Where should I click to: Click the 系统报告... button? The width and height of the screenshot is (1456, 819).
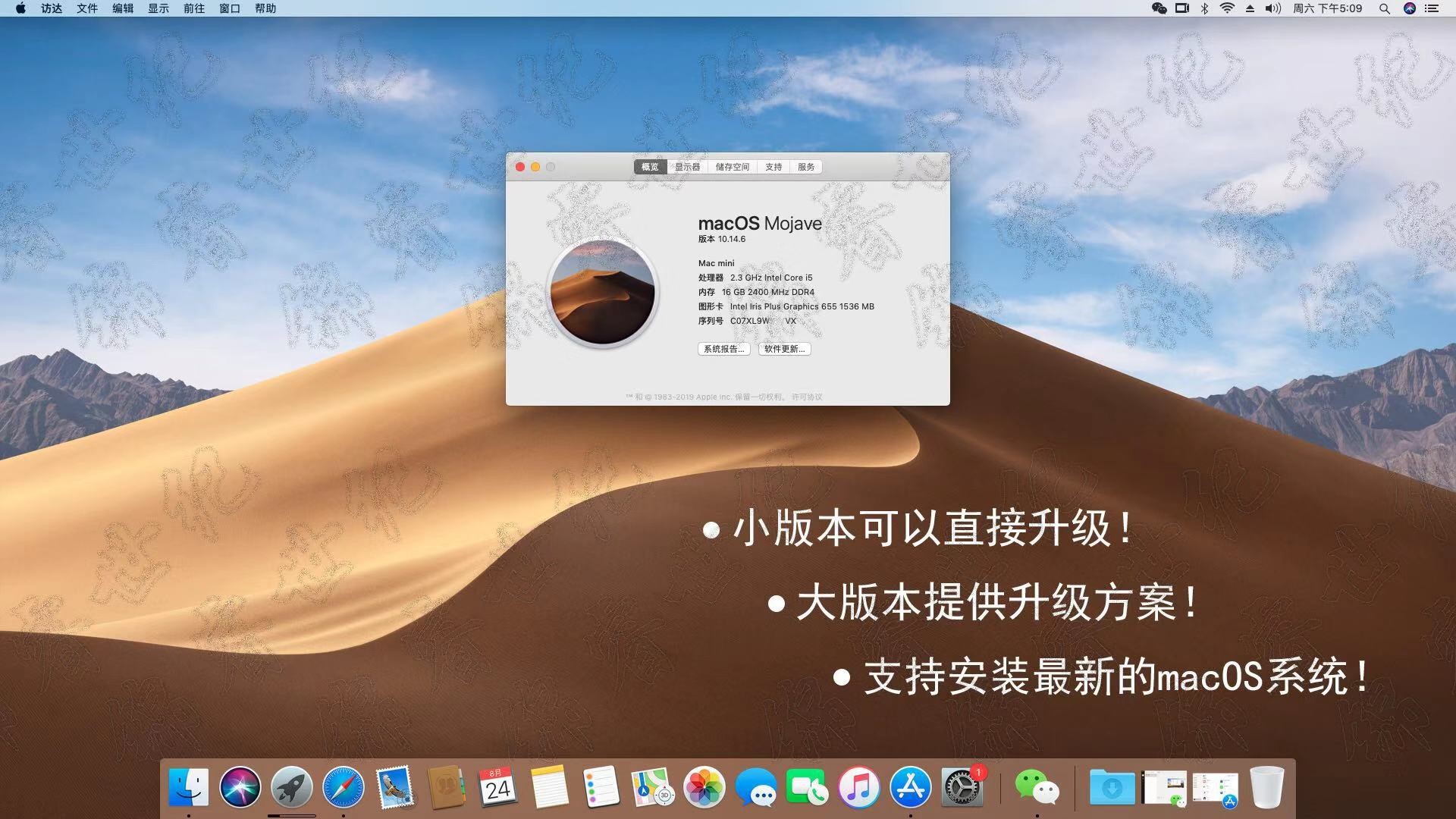(x=724, y=349)
